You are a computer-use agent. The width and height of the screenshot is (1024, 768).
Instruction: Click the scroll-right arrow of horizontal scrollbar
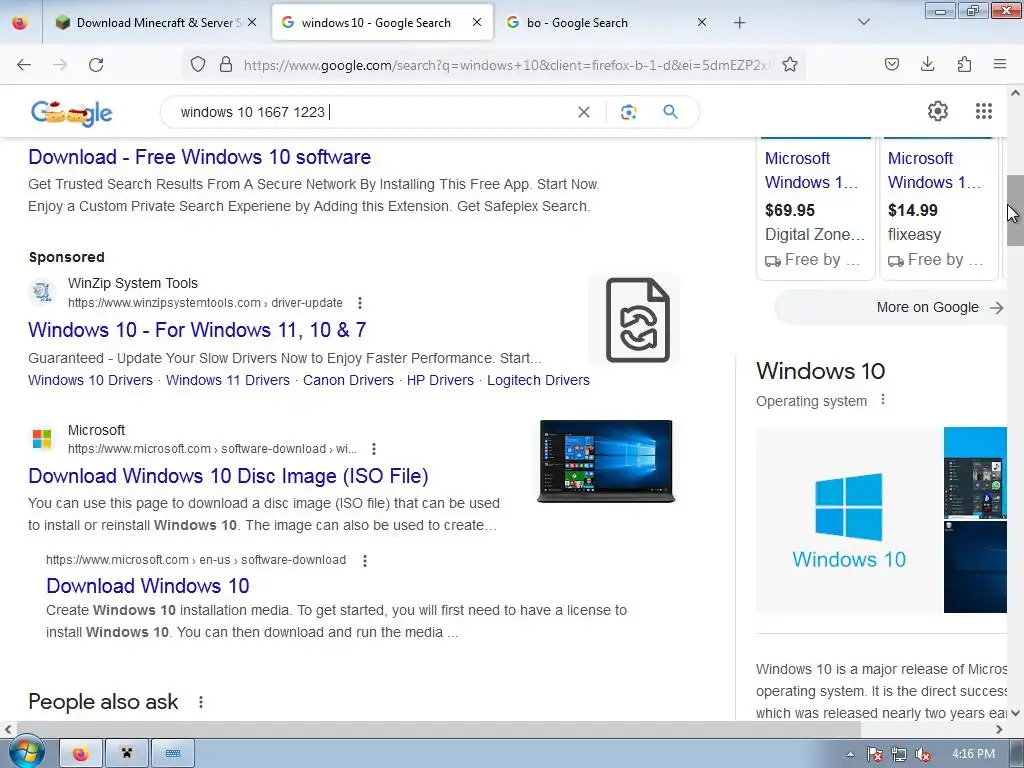(999, 729)
